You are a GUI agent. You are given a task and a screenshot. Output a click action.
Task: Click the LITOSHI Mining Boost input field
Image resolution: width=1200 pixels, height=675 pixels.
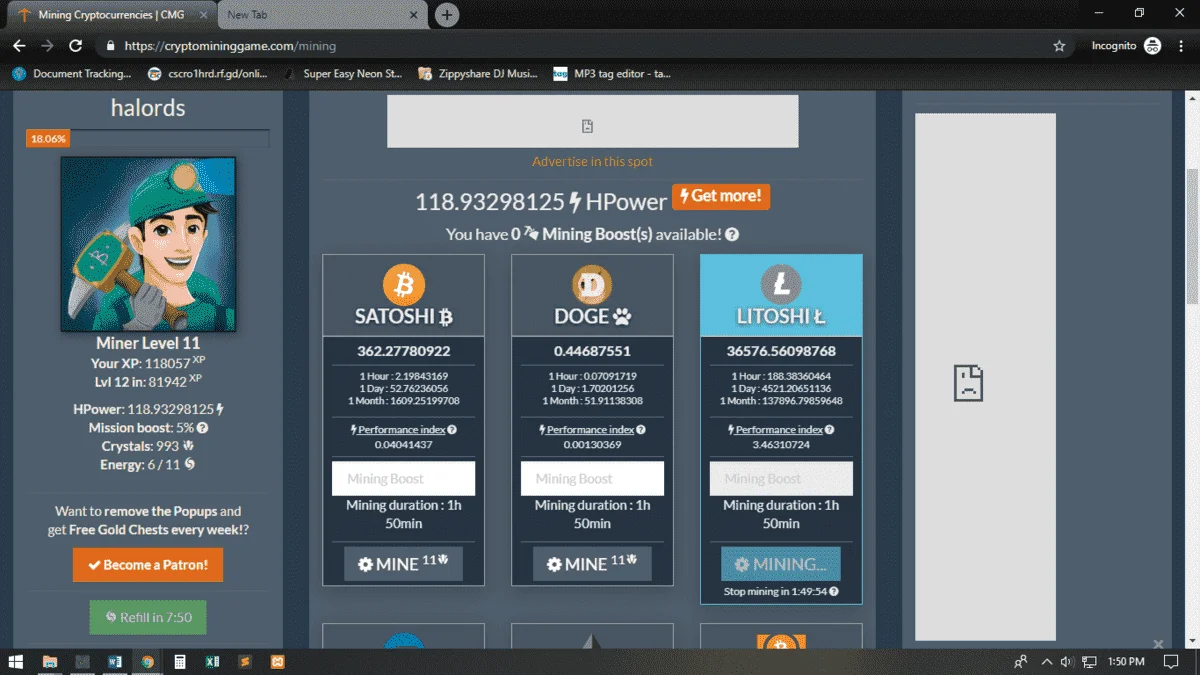(x=781, y=478)
